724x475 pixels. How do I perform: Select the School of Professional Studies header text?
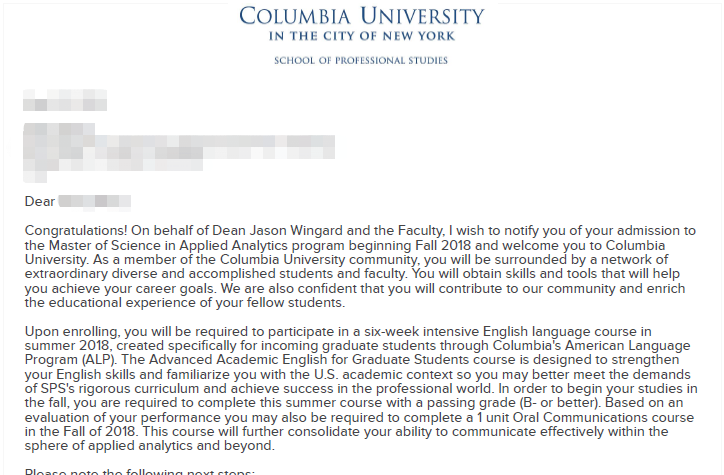coord(361,60)
